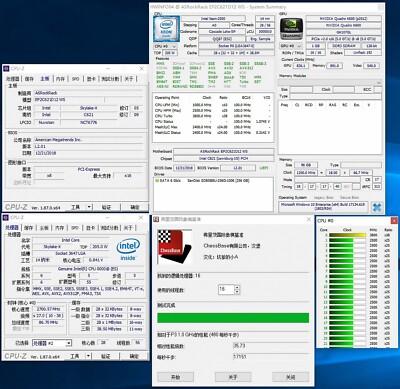Click the 关闭 button in chess benchmark
This screenshot has width=400, height=389.
pos(290,377)
